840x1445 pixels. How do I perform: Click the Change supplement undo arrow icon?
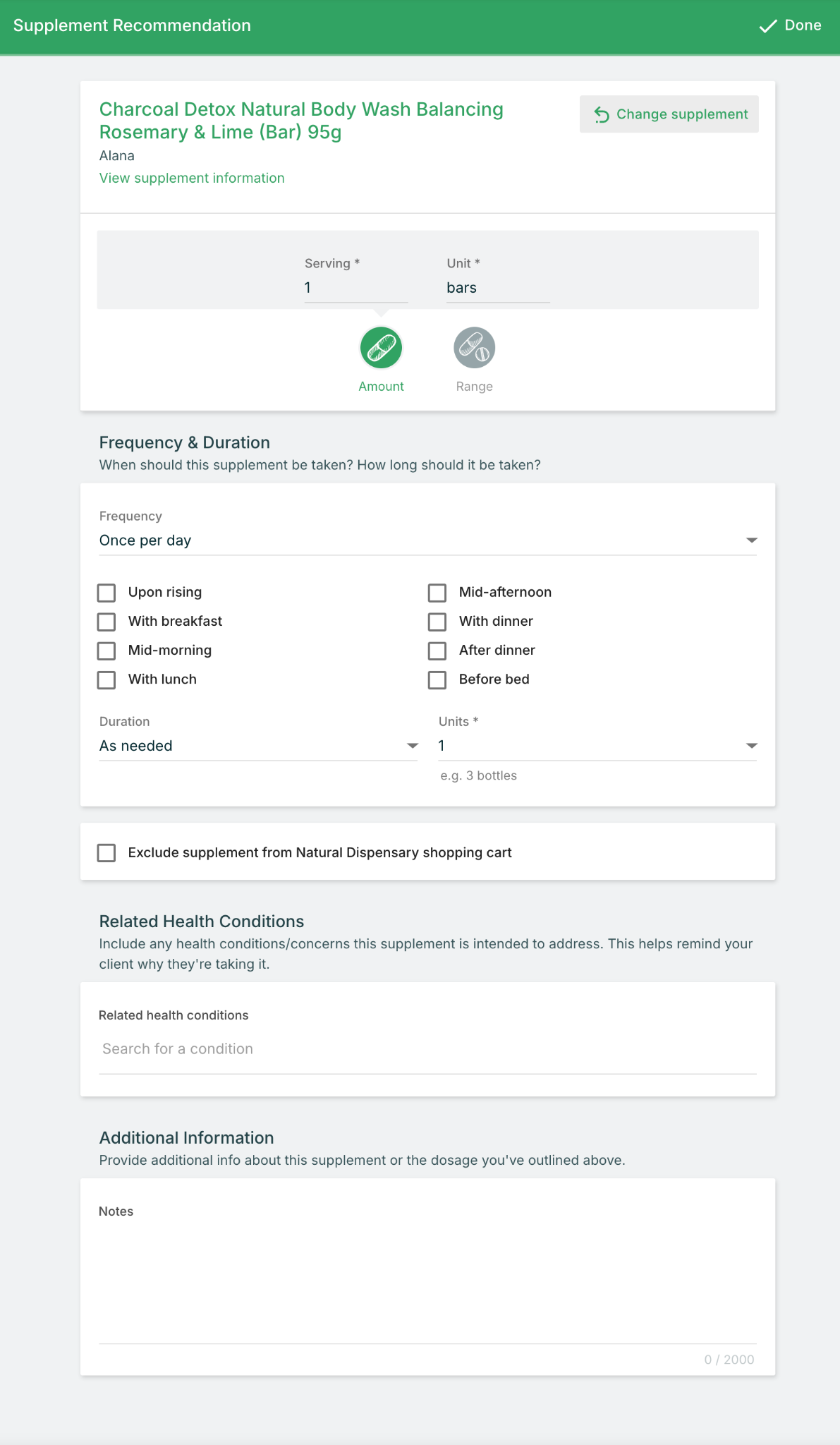(x=602, y=114)
